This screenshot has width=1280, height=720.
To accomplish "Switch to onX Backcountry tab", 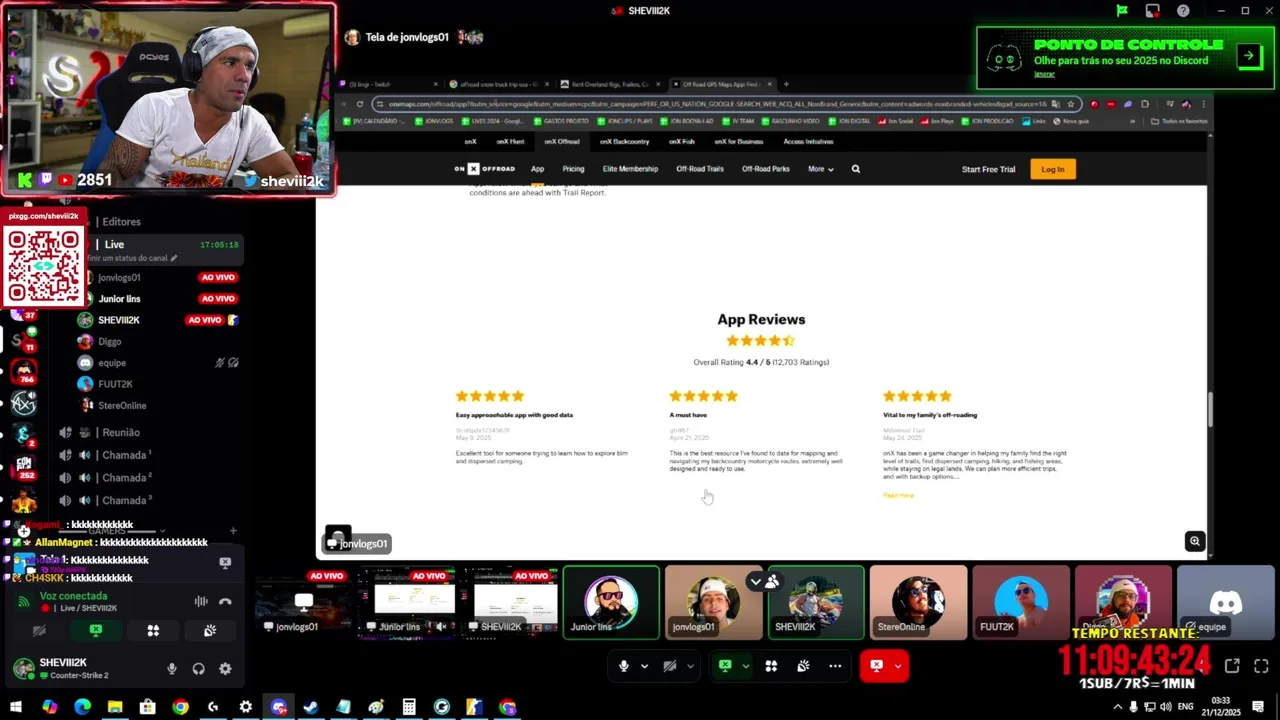I will pos(625,142).
